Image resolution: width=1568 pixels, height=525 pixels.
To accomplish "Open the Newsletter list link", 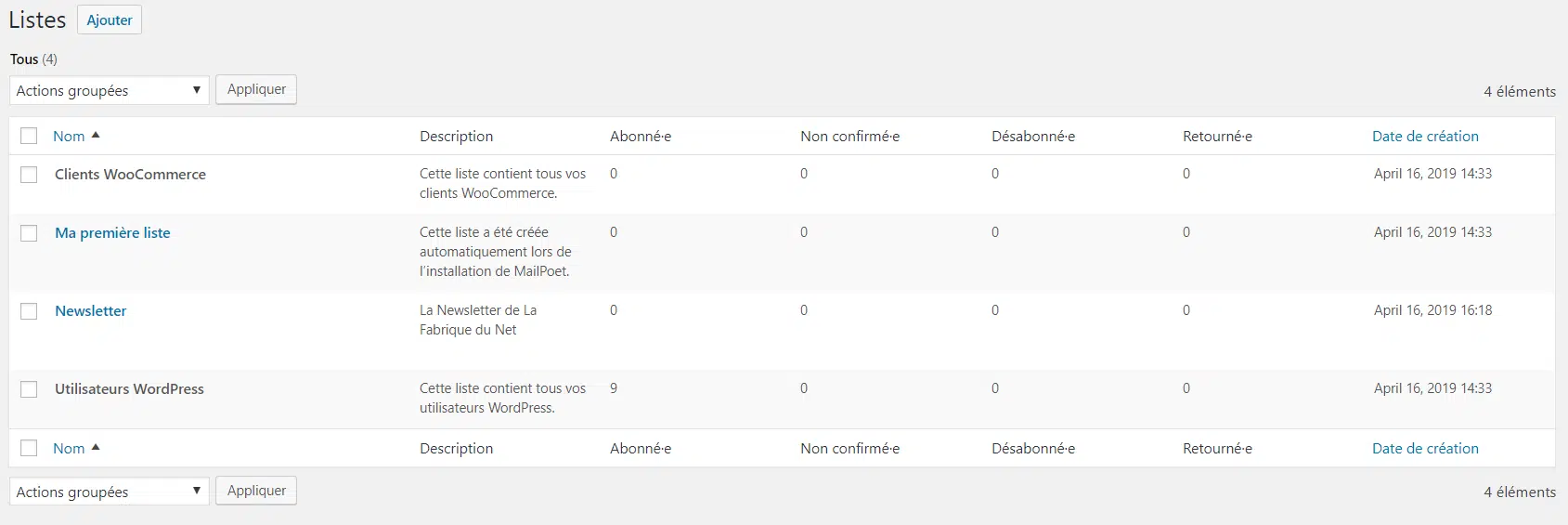I will (90, 311).
